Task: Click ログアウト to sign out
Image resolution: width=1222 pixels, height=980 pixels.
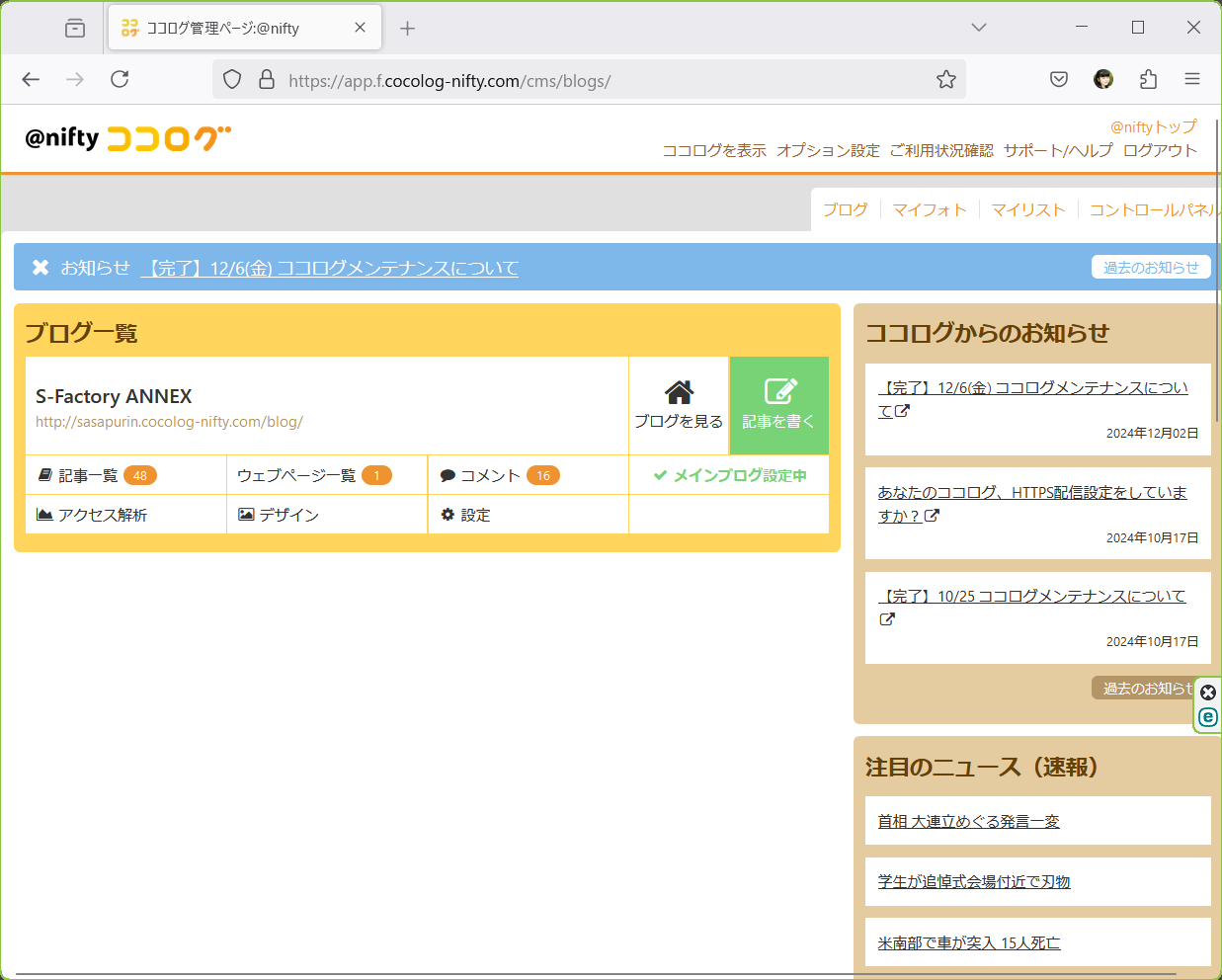Action: [x=1160, y=150]
